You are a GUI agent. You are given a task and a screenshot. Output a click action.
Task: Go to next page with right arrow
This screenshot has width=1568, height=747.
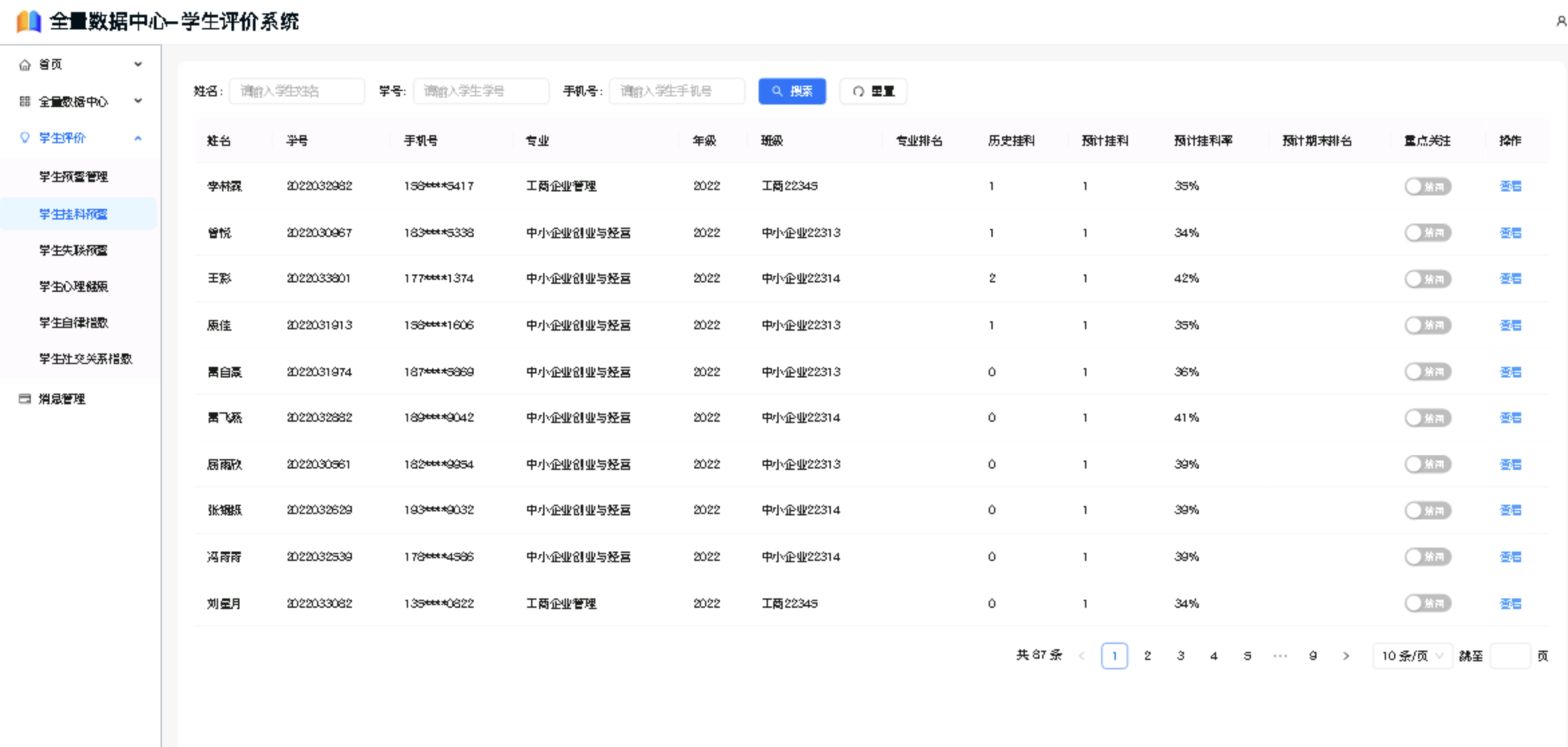click(1346, 656)
